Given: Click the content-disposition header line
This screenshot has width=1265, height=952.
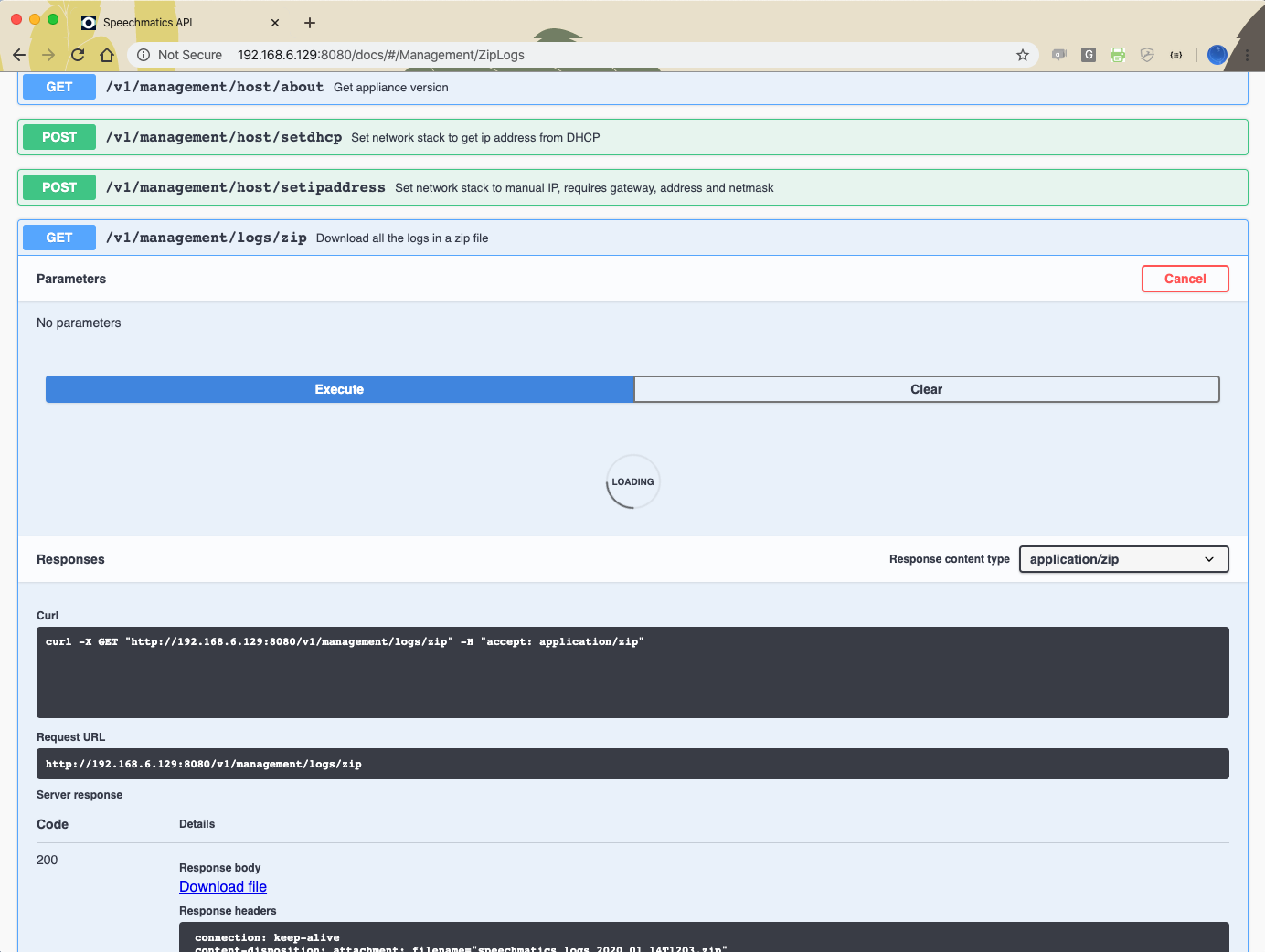Looking at the screenshot, I should tap(461, 948).
